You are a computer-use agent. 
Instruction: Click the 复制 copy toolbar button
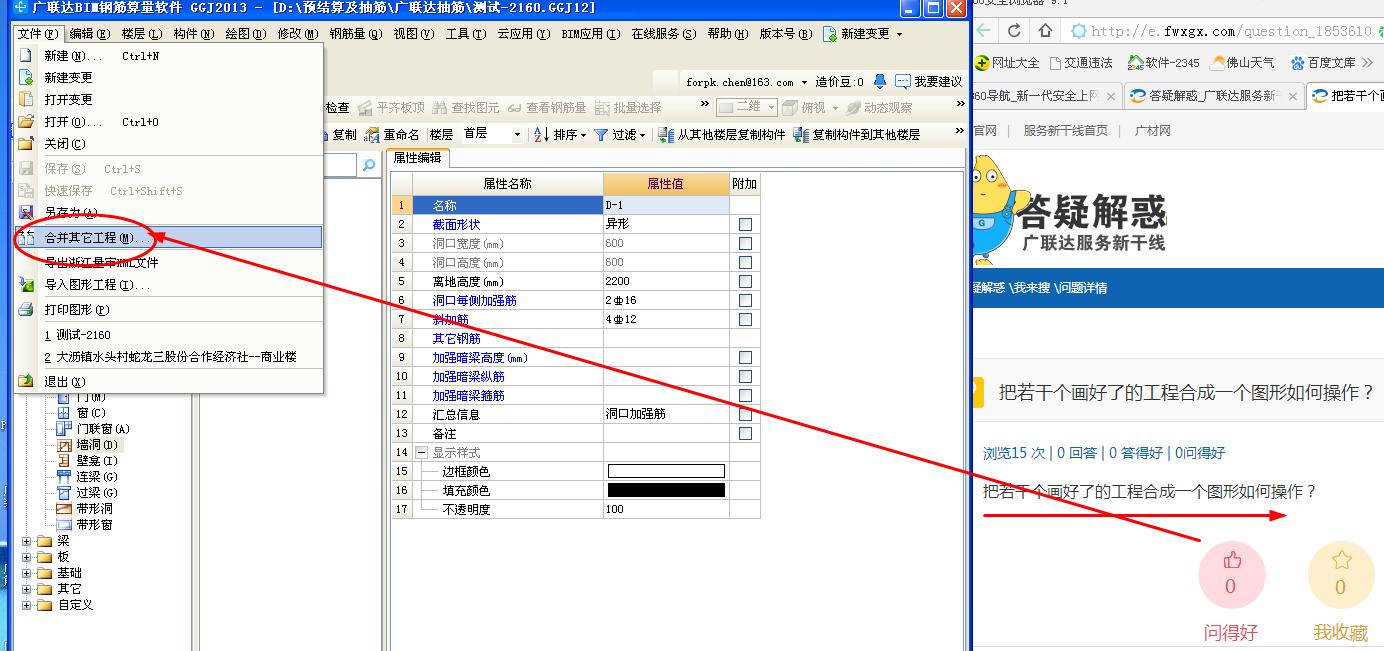[337, 135]
